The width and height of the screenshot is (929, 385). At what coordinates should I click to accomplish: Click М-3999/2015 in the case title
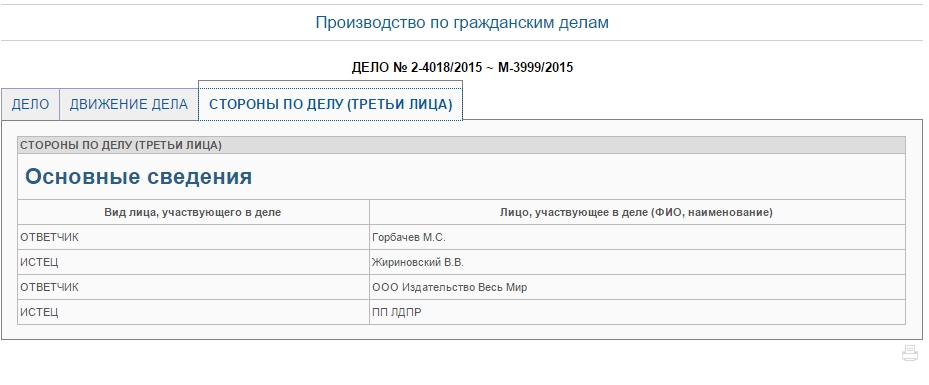click(x=536, y=68)
